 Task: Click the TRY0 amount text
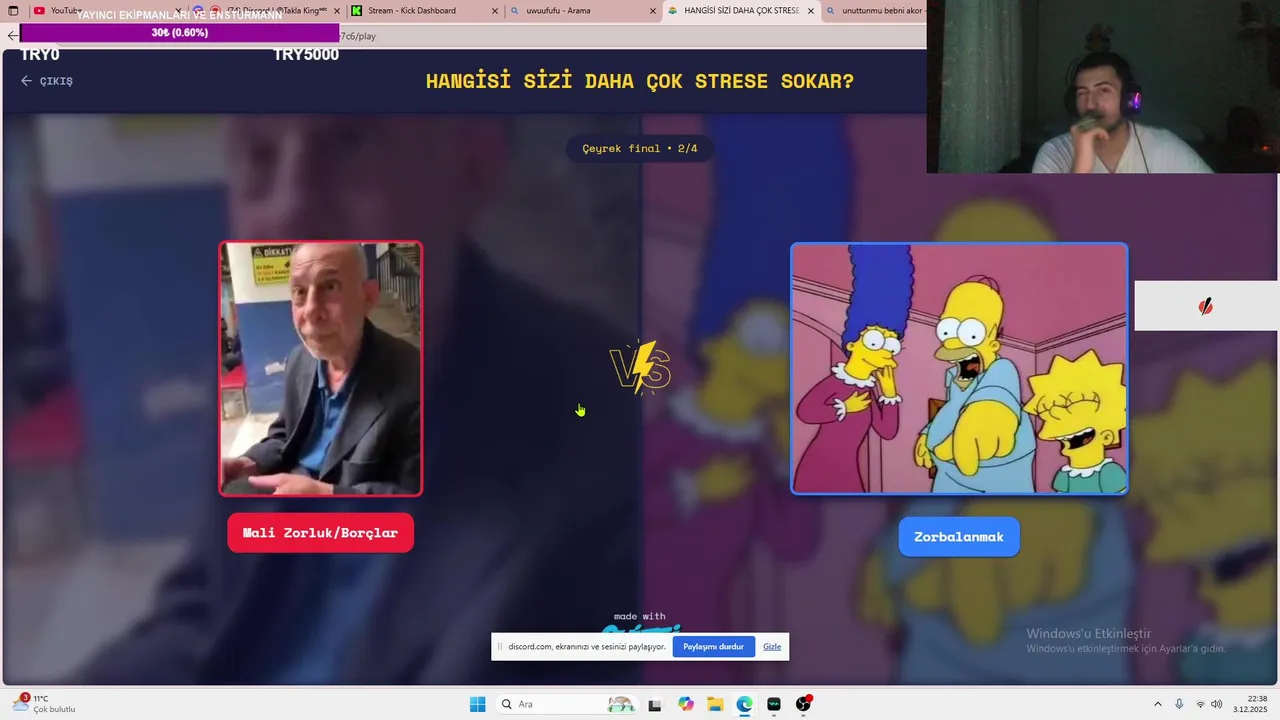point(40,55)
